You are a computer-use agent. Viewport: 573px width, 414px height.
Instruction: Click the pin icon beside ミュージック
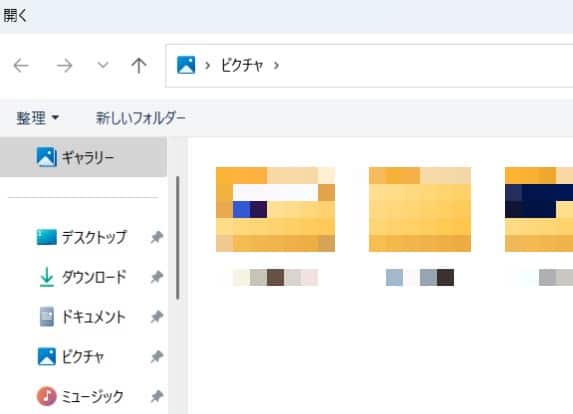coord(157,396)
